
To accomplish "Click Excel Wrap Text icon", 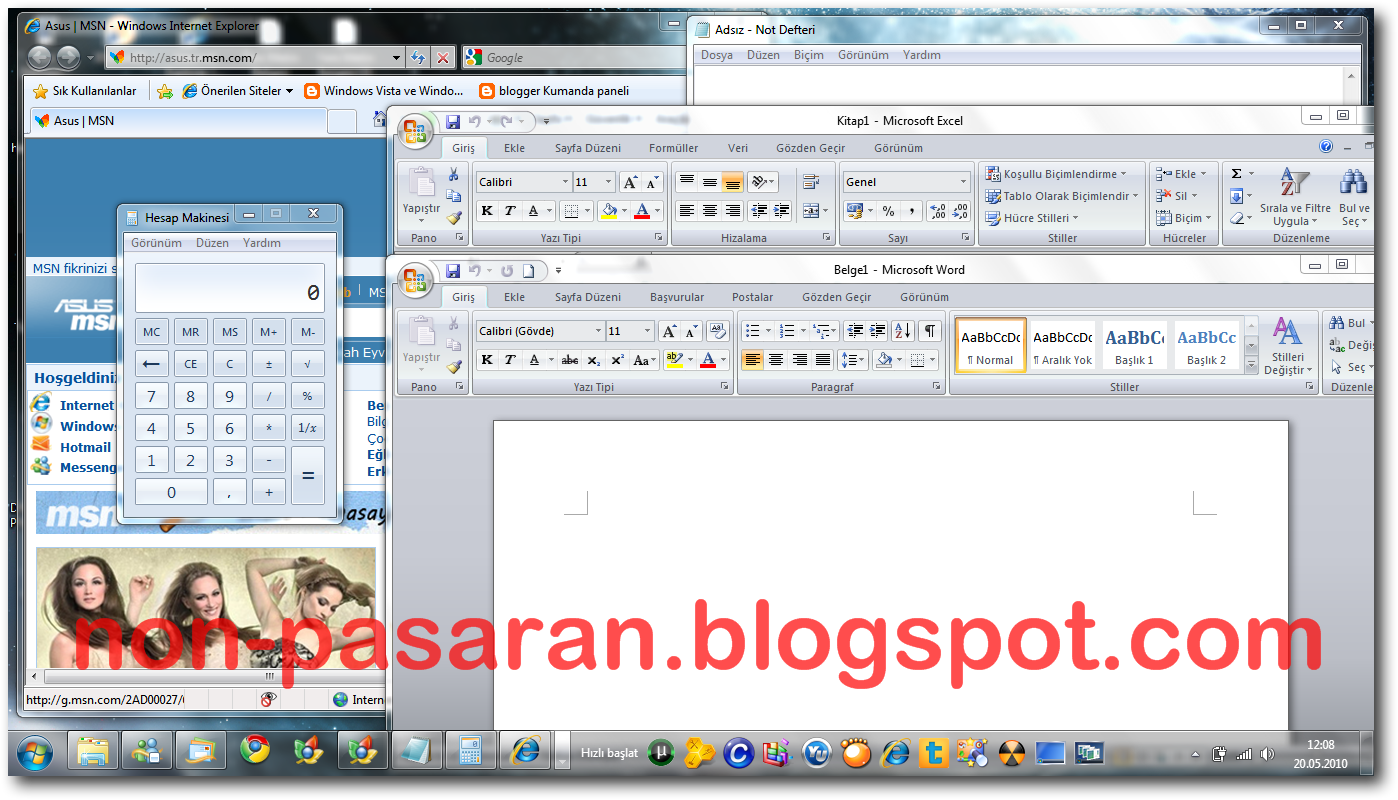I will coord(810,182).
